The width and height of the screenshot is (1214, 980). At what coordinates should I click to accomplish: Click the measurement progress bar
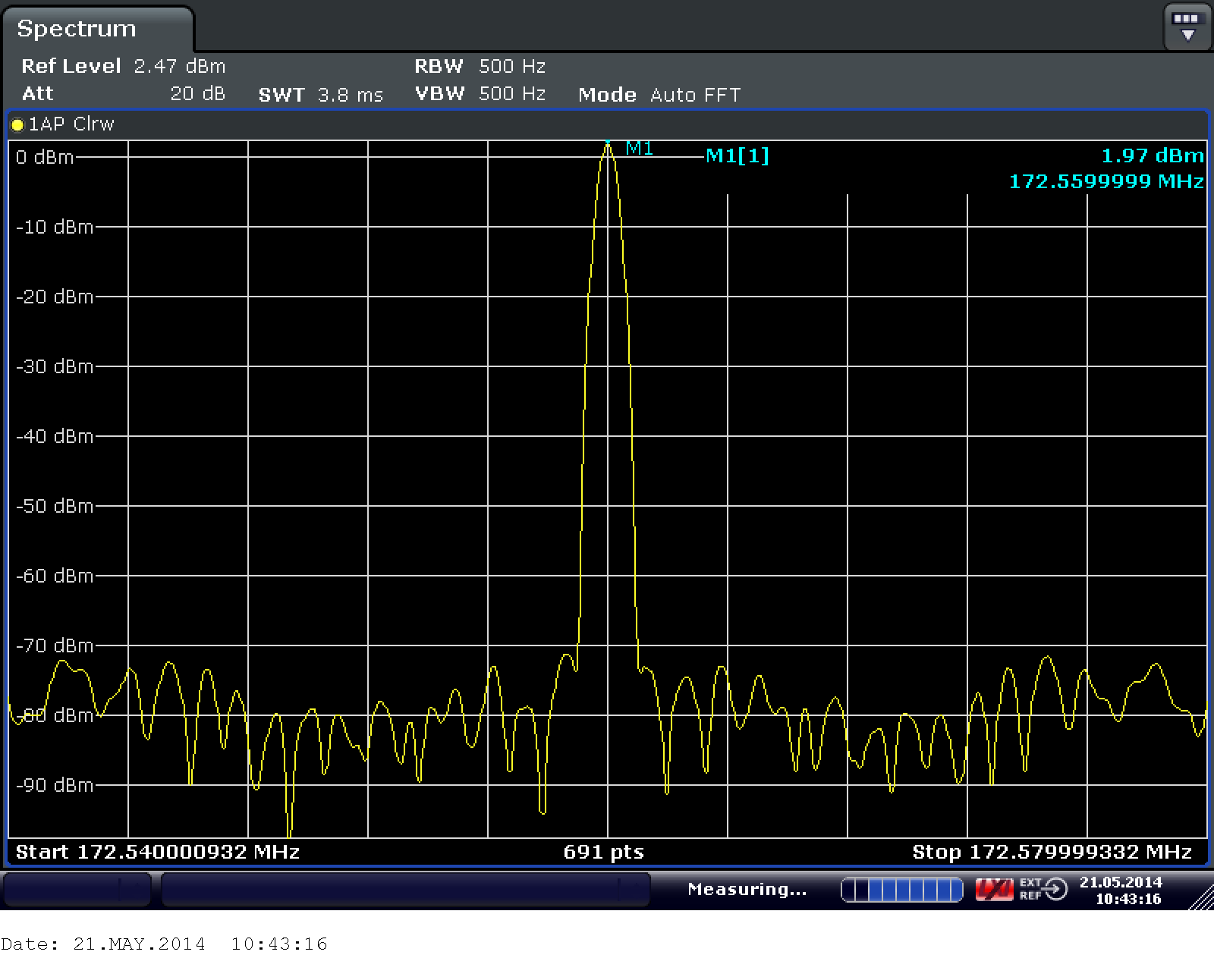point(901,890)
